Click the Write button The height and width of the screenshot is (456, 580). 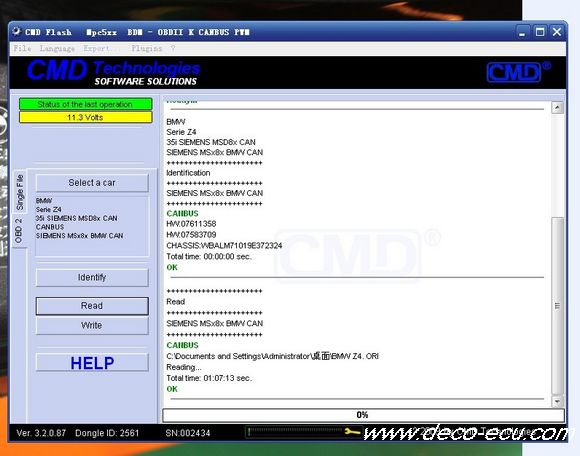pyautogui.click(x=92, y=325)
